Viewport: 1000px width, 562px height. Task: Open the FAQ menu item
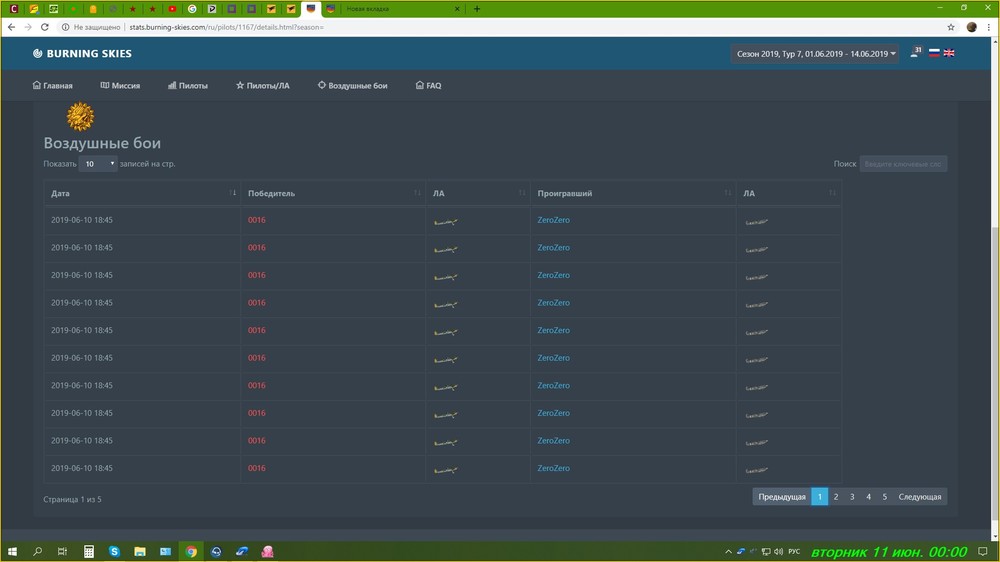429,85
